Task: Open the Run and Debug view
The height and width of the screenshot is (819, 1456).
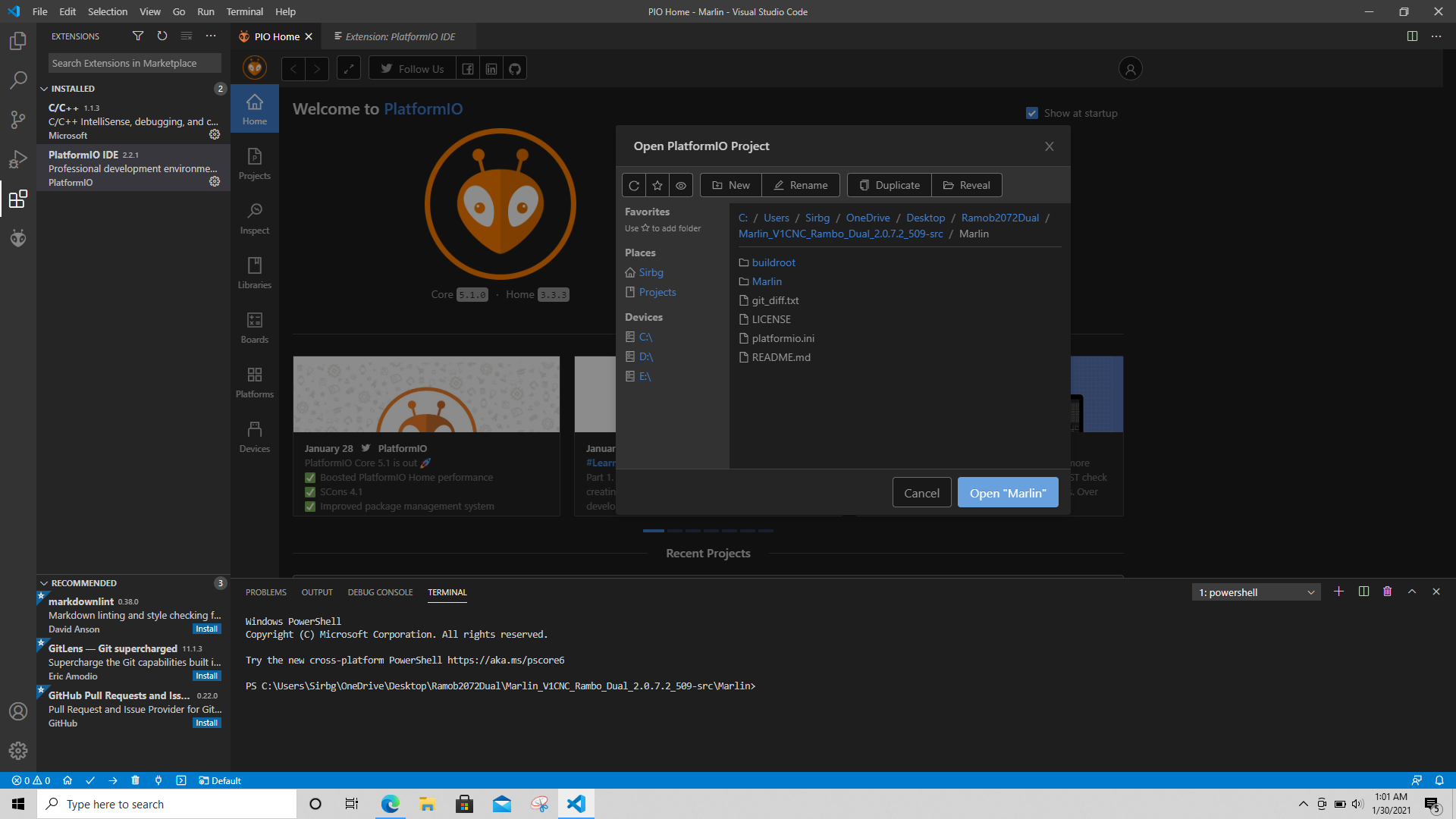Action: pos(18,159)
